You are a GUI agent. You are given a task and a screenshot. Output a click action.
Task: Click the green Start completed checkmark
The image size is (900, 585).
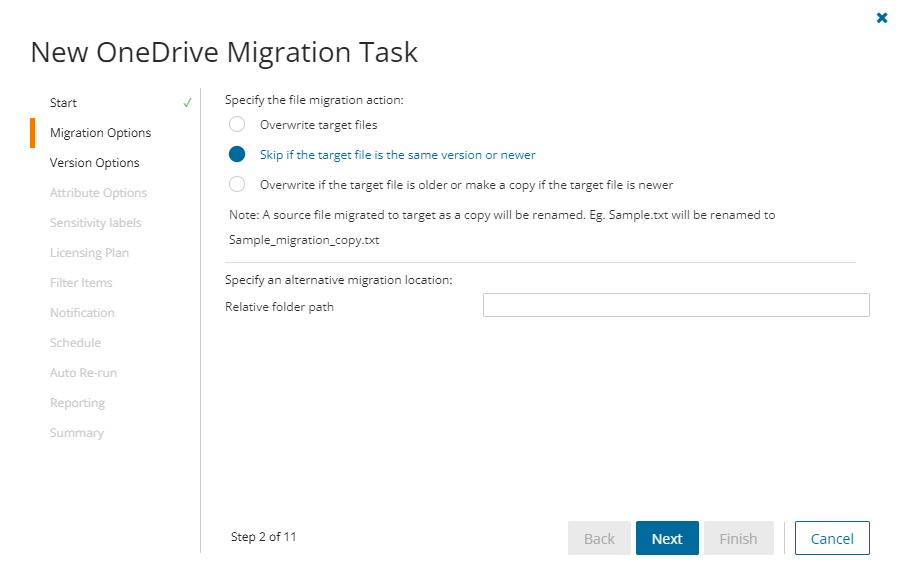[x=187, y=103]
